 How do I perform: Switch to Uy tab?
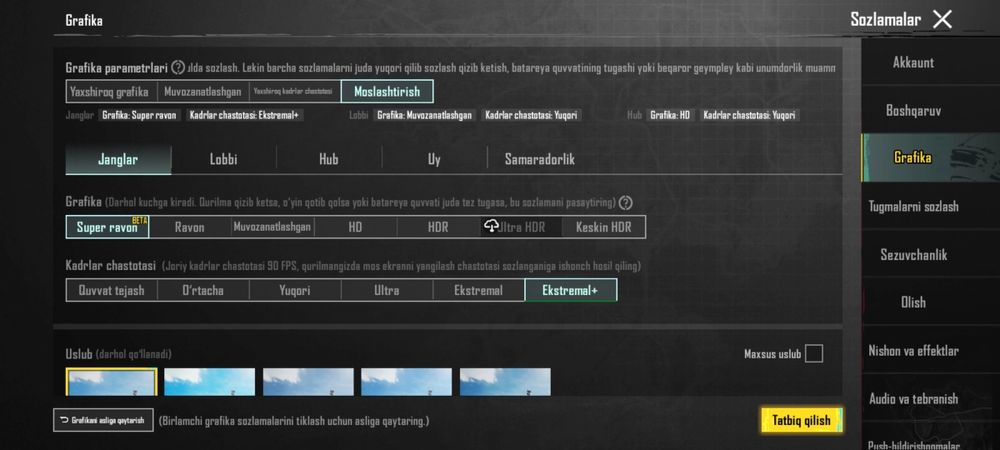[434, 159]
